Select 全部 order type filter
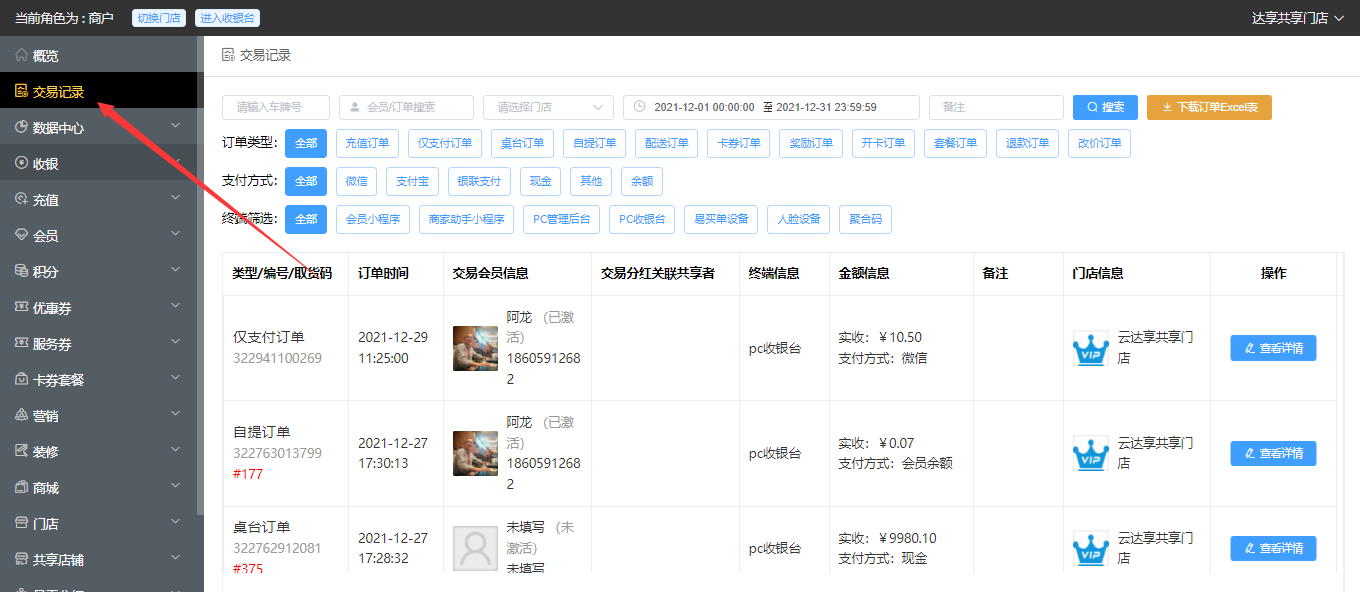 click(306, 143)
